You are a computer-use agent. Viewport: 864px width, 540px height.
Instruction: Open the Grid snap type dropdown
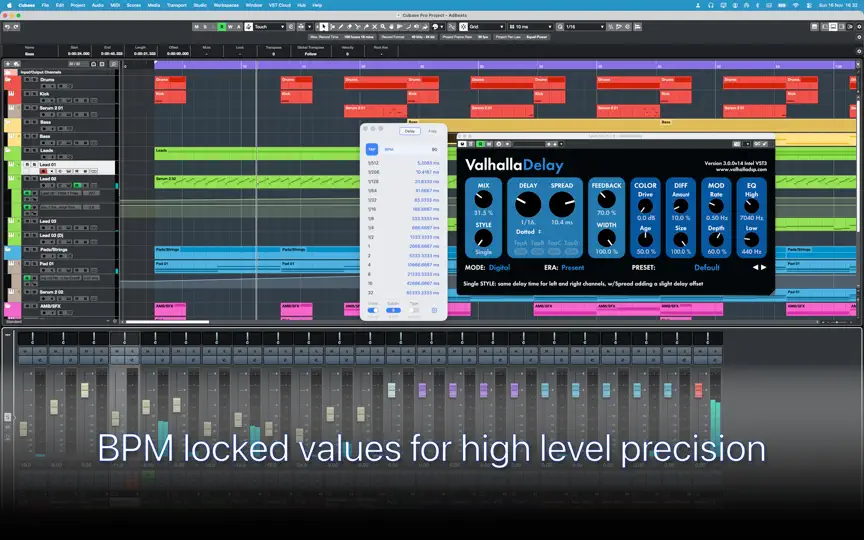point(486,26)
